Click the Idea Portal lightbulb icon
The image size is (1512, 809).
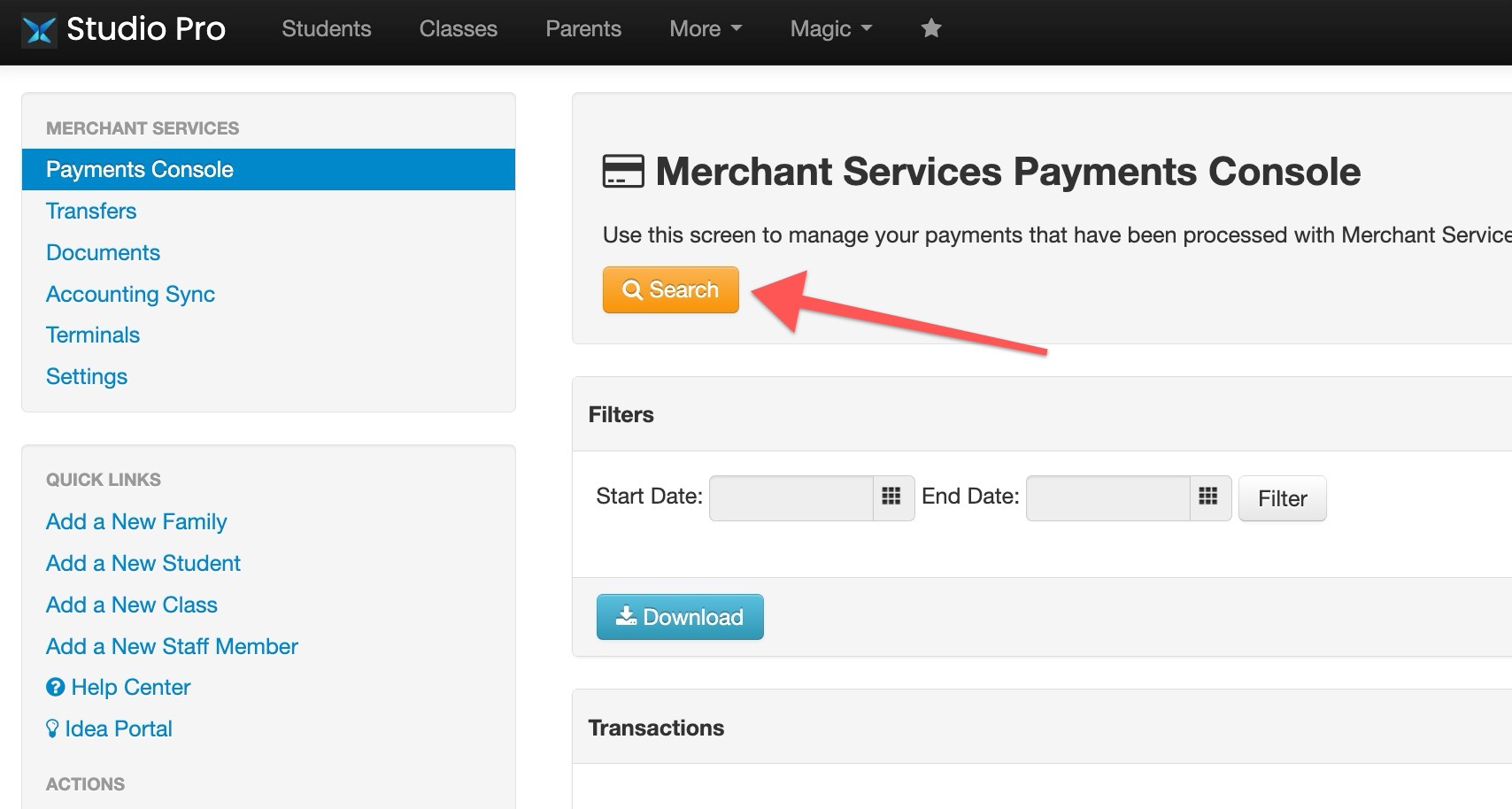(52, 728)
